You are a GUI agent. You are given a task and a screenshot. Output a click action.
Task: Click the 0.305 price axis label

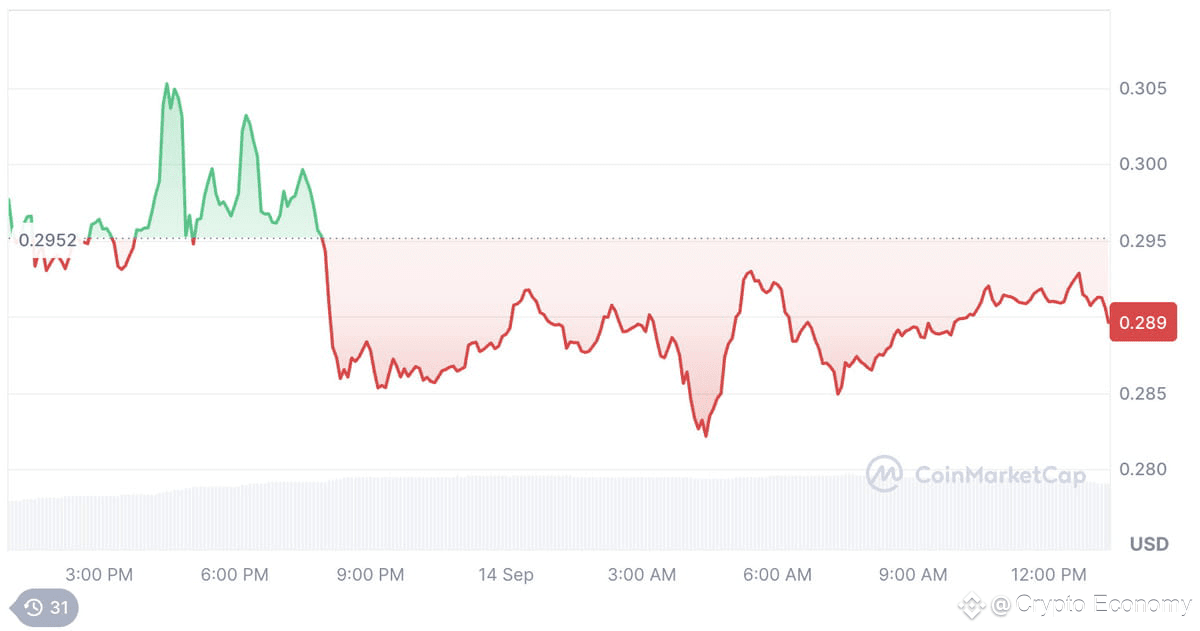(x=1142, y=89)
